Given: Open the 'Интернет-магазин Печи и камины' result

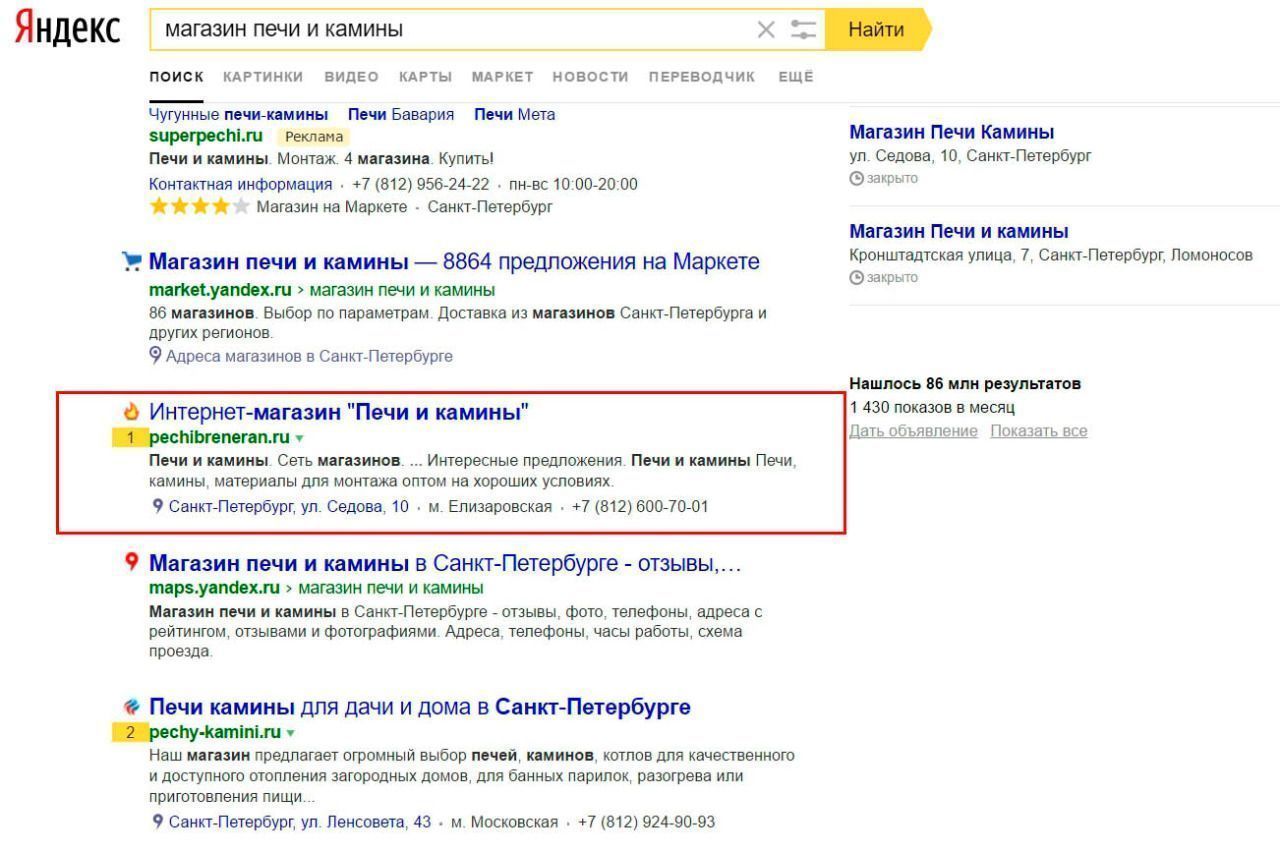Looking at the screenshot, I should point(338,412).
